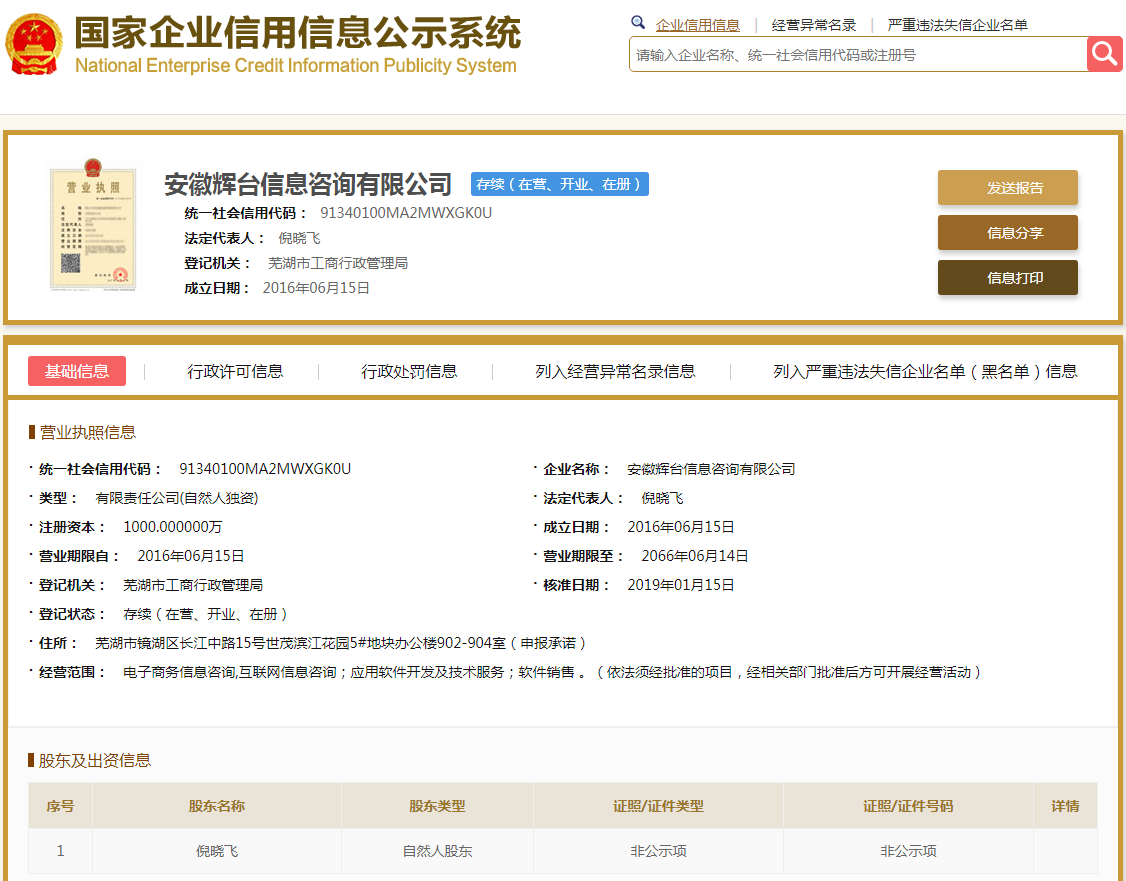Click the red search magnifier button
1126x881 pixels.
[x=1105, y=54]
